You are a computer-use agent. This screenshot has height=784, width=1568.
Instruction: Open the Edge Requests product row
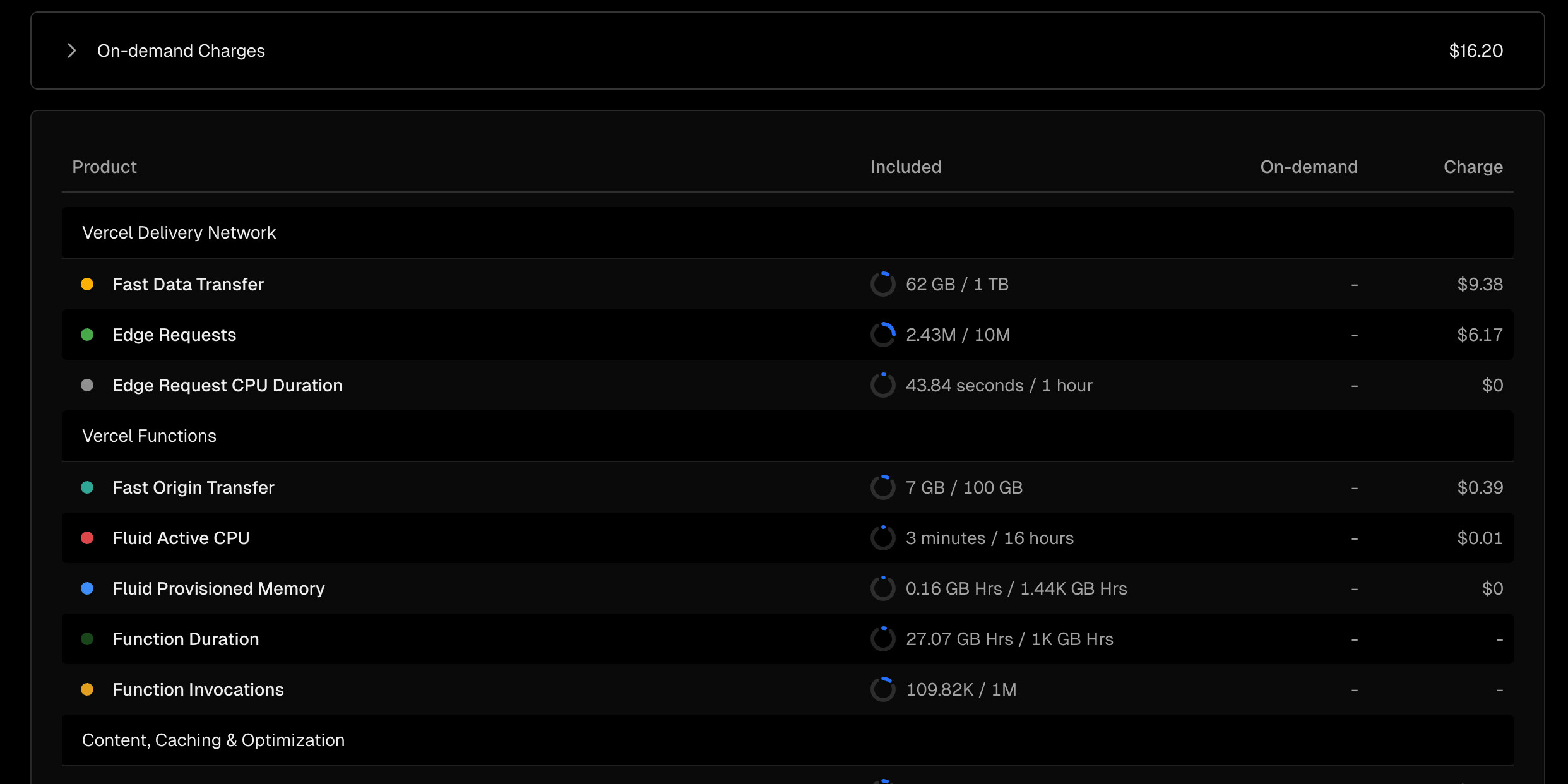[x=788, y=335]
